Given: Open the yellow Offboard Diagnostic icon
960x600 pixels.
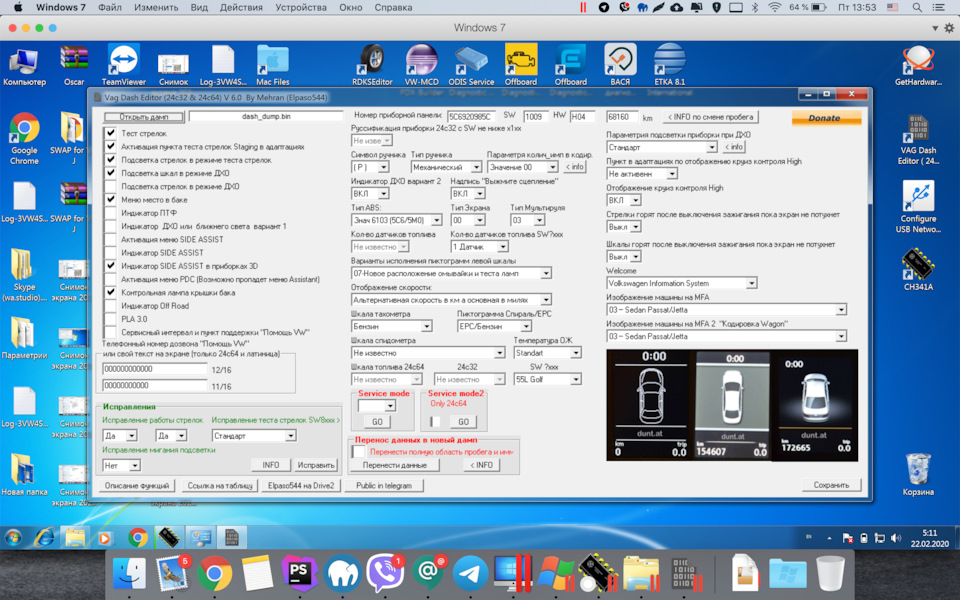Looking at the screenshot, I should 521,64.
